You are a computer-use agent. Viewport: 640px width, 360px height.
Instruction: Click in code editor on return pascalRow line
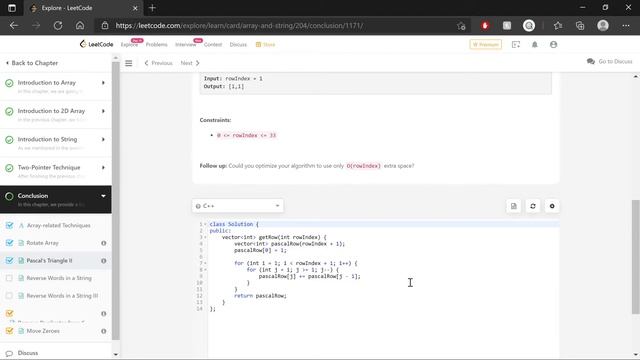coord(260,296)
